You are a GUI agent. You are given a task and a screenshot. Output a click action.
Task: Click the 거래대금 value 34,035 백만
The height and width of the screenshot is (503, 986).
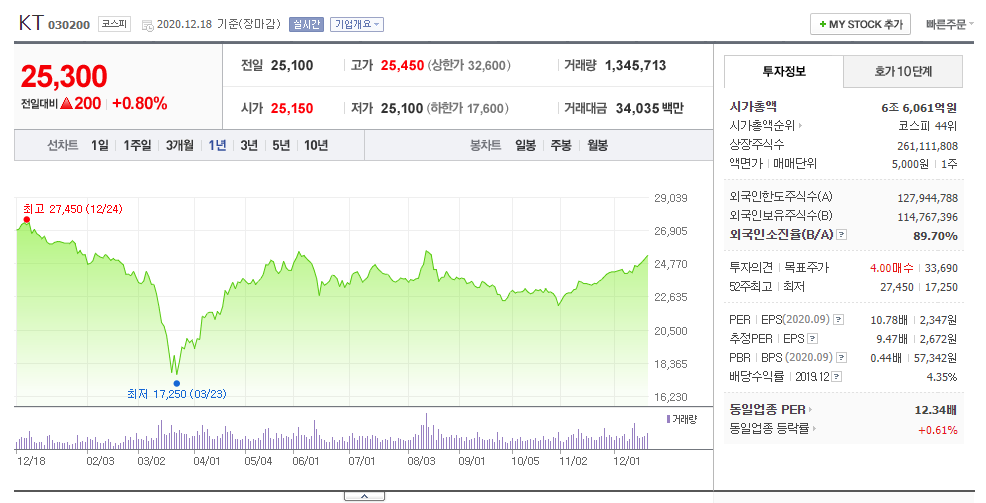coord(650,108)
